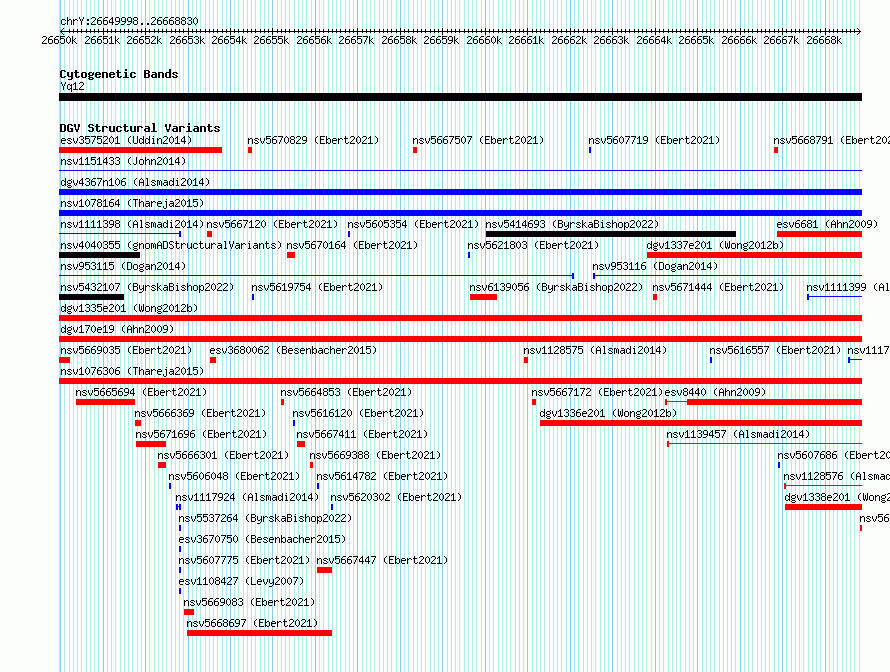Open the nsv5667507 (Ebert2021) variant
This screenshot has width=890, height=672.
point(478,140)
